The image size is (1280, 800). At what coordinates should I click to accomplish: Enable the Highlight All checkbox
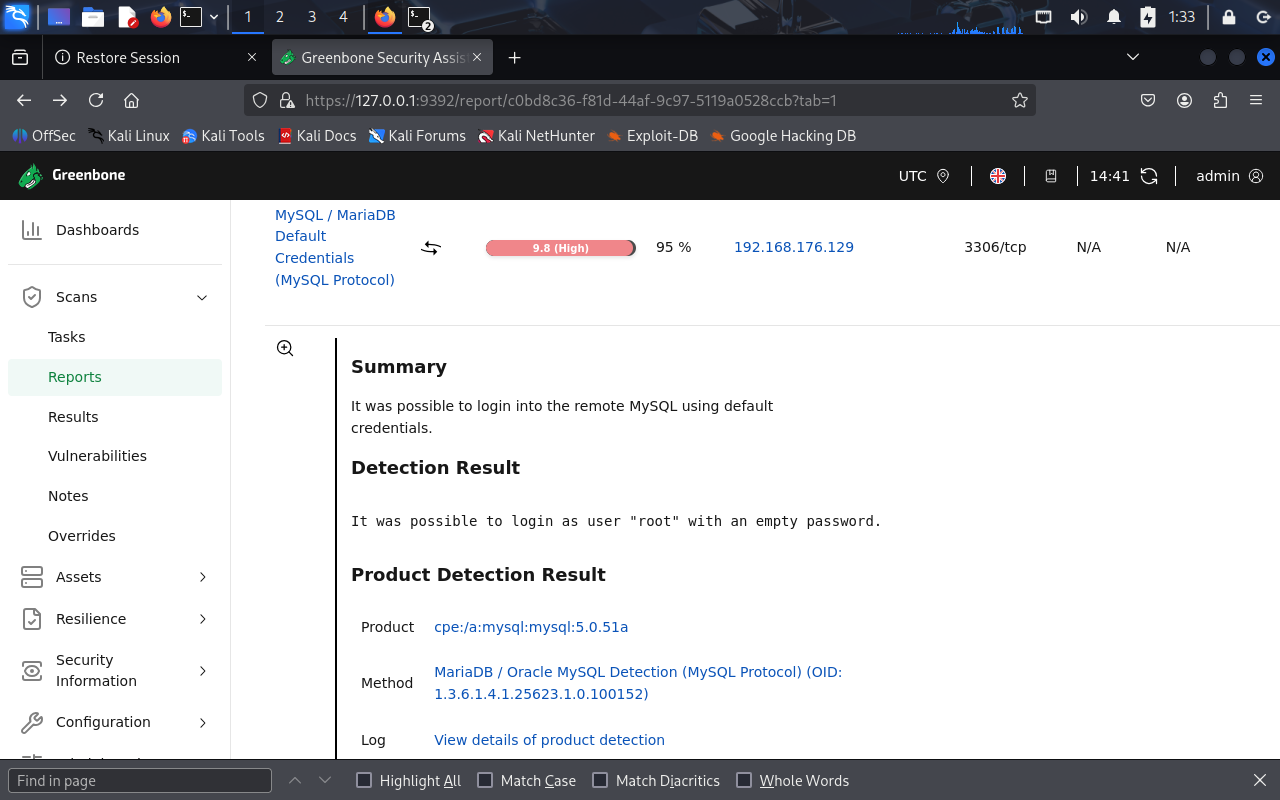(364, 780)
